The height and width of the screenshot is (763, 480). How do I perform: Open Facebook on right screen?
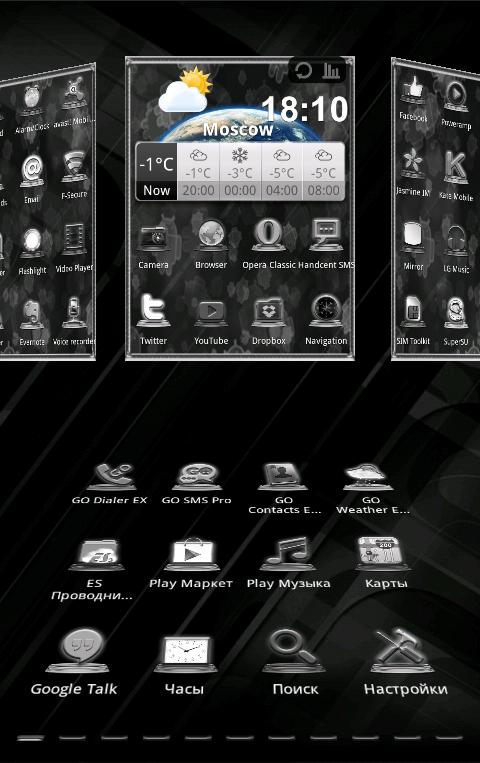coord(413,91)
